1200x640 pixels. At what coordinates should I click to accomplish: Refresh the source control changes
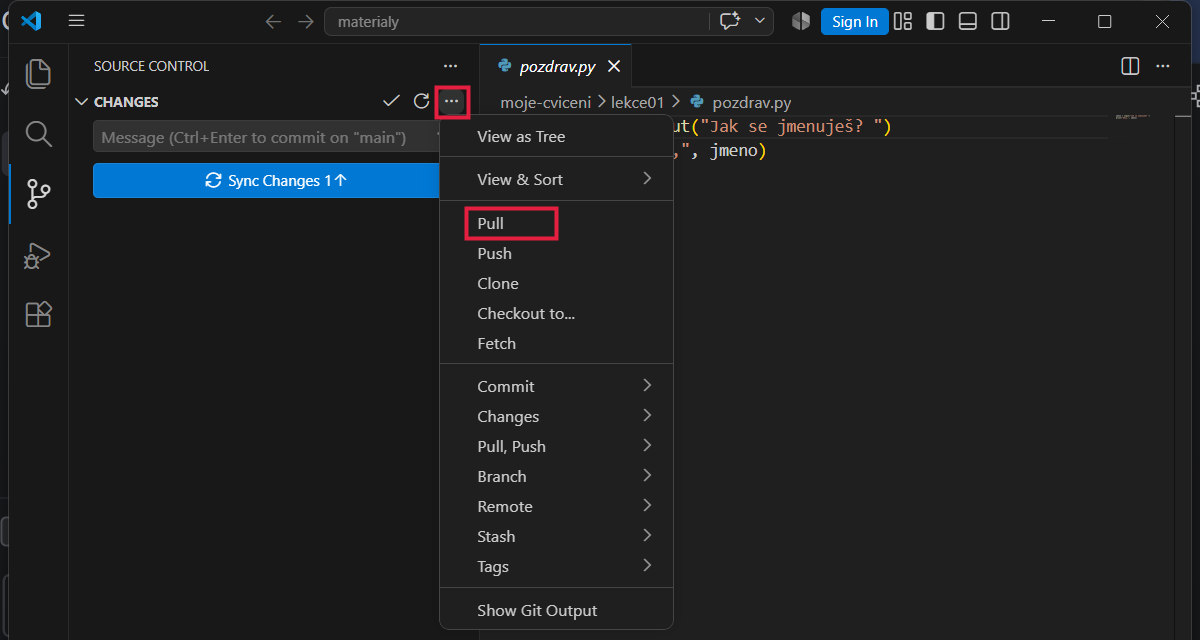coord(422,101)
